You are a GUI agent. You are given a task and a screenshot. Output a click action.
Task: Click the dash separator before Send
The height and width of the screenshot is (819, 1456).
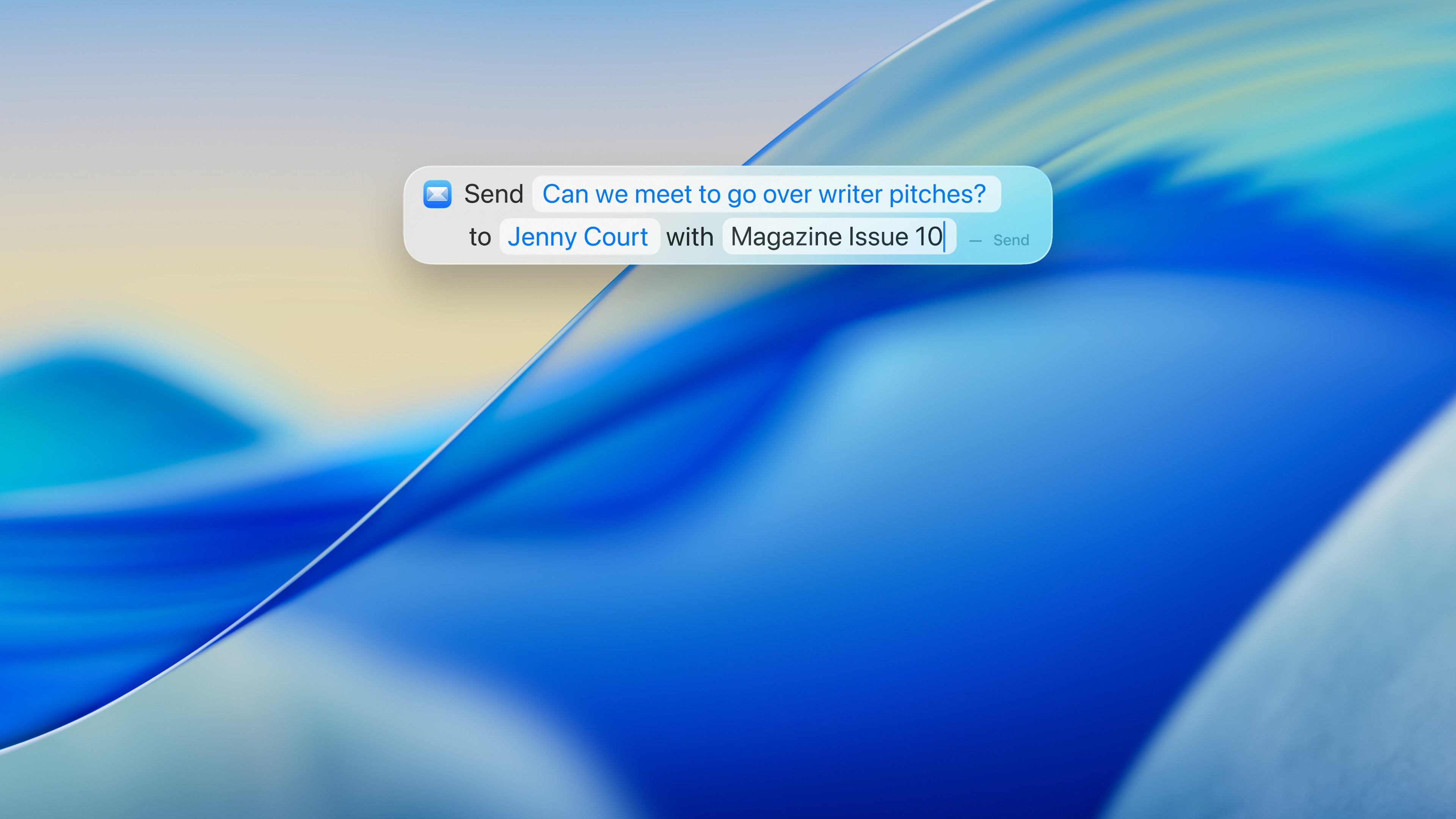tap(975, 241)
